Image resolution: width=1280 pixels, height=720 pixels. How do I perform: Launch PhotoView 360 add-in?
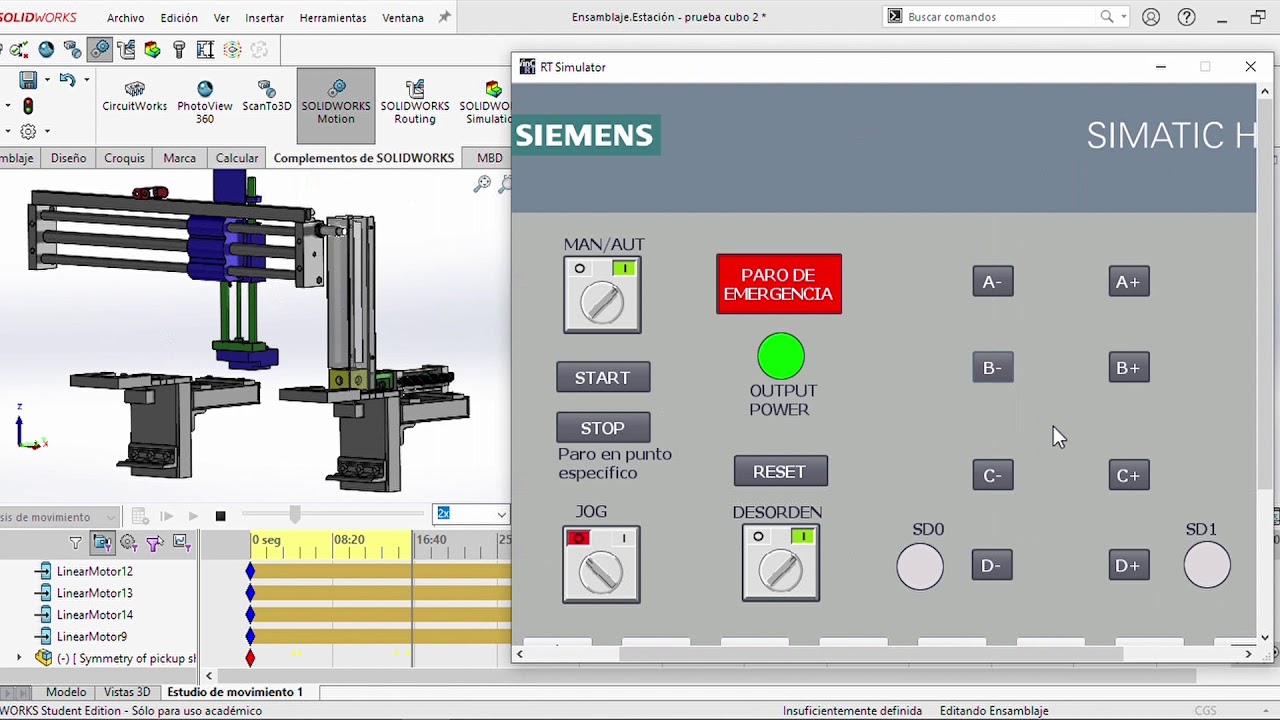click(x=204, y=103)
